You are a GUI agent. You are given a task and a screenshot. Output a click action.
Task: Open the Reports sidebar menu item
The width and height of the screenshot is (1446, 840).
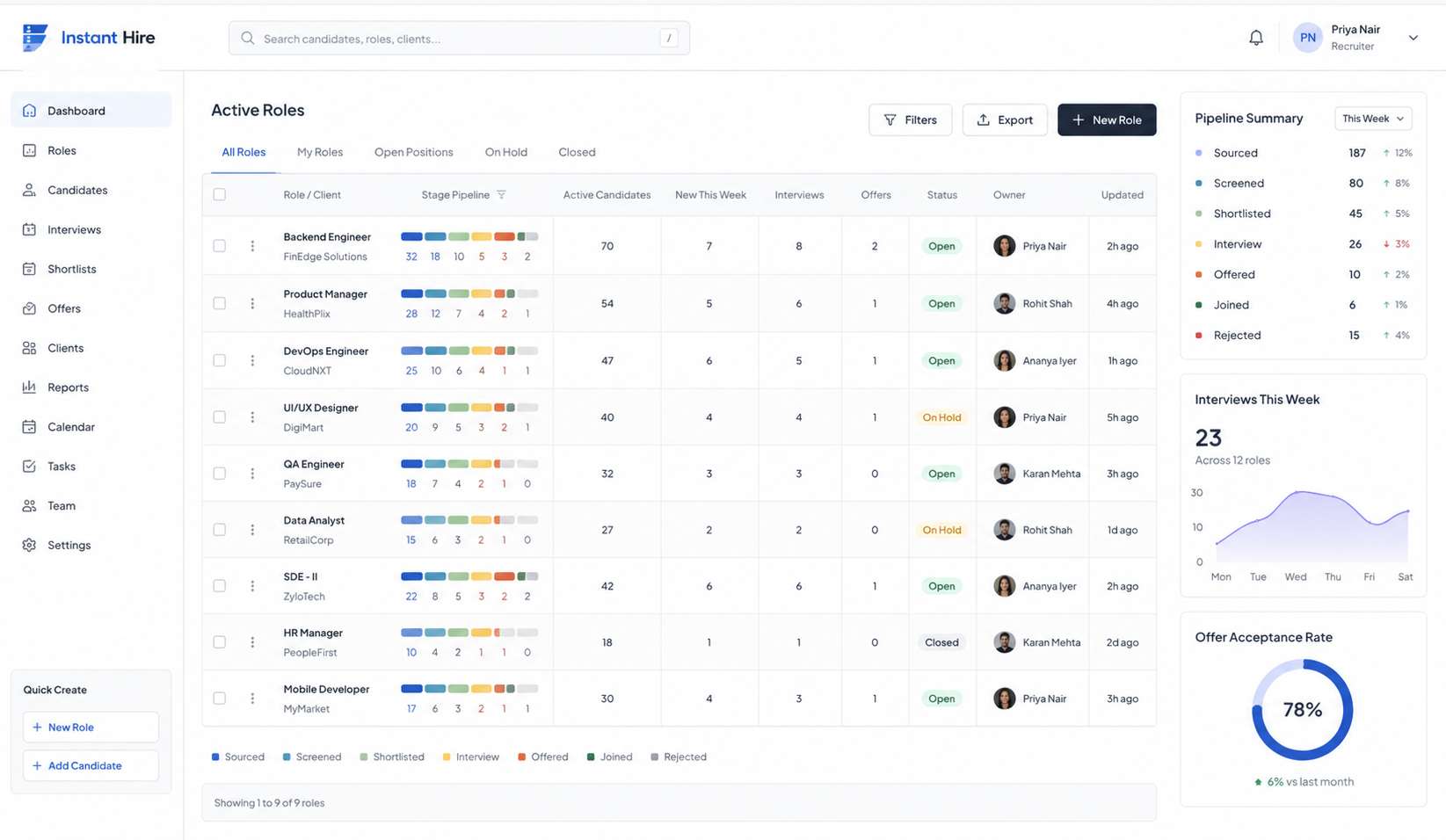[x=91, y=387]
